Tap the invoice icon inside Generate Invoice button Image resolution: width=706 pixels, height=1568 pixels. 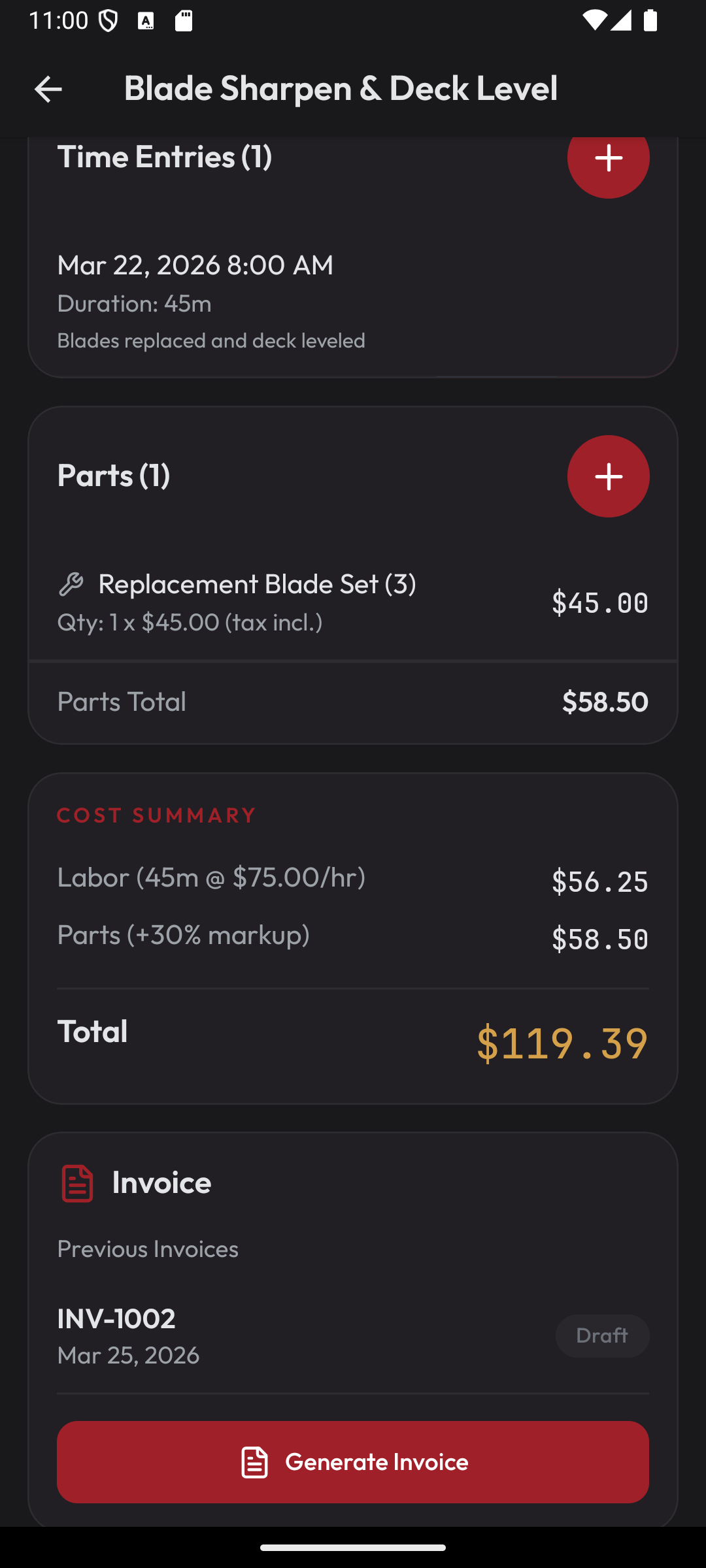pos(255,1462)
